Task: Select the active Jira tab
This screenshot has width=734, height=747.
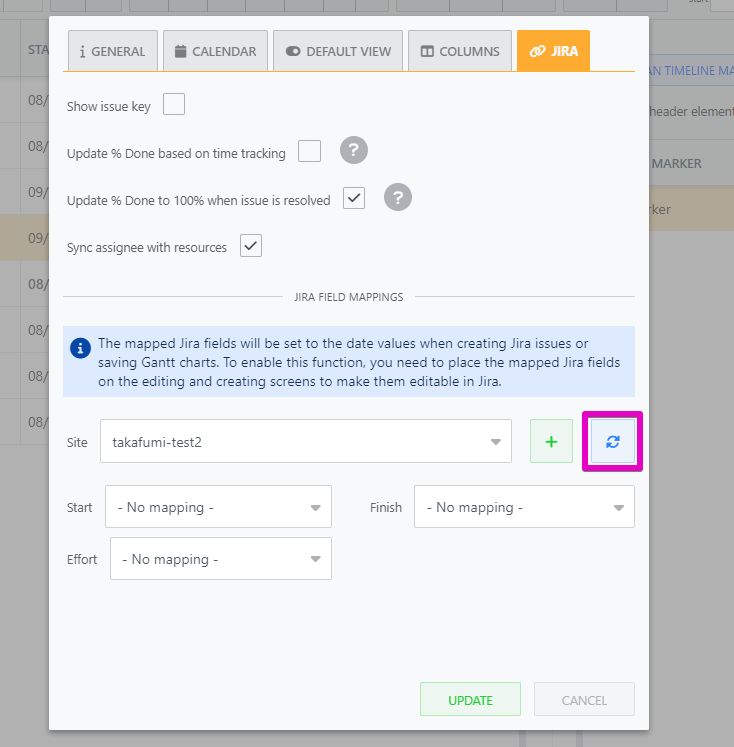Action: coord(553,51)
